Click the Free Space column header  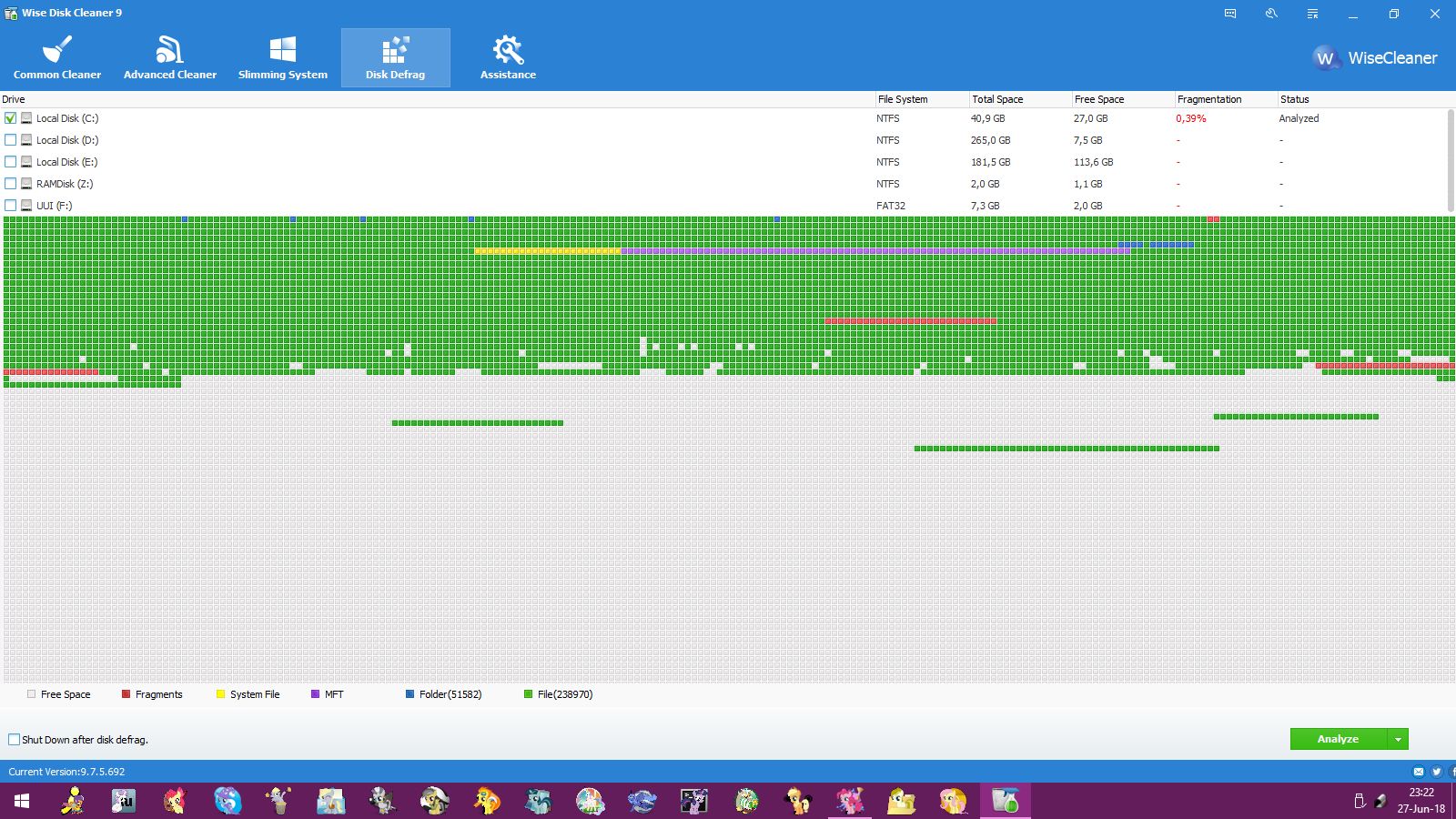tap(1122, 99)
